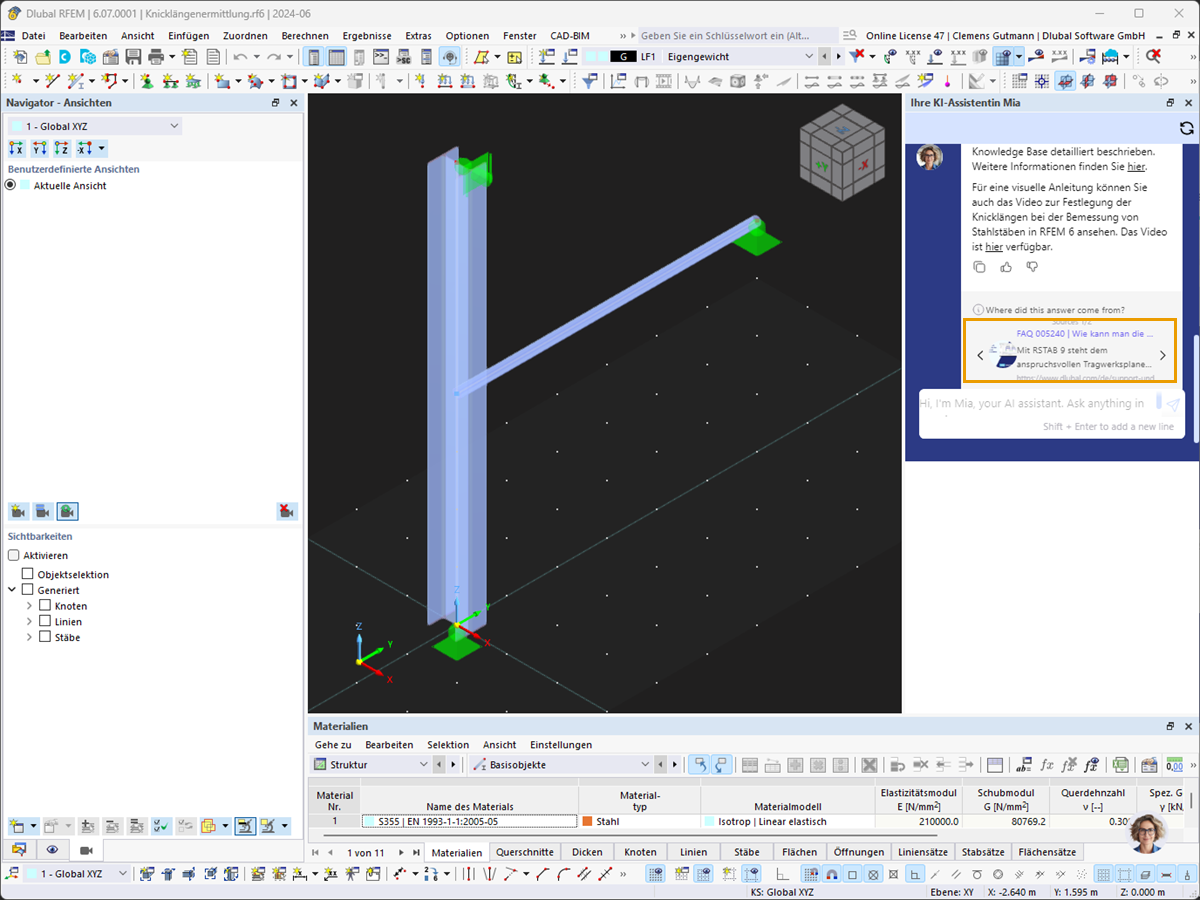
Task: Open the Datei menu
Action: point(33,35)
